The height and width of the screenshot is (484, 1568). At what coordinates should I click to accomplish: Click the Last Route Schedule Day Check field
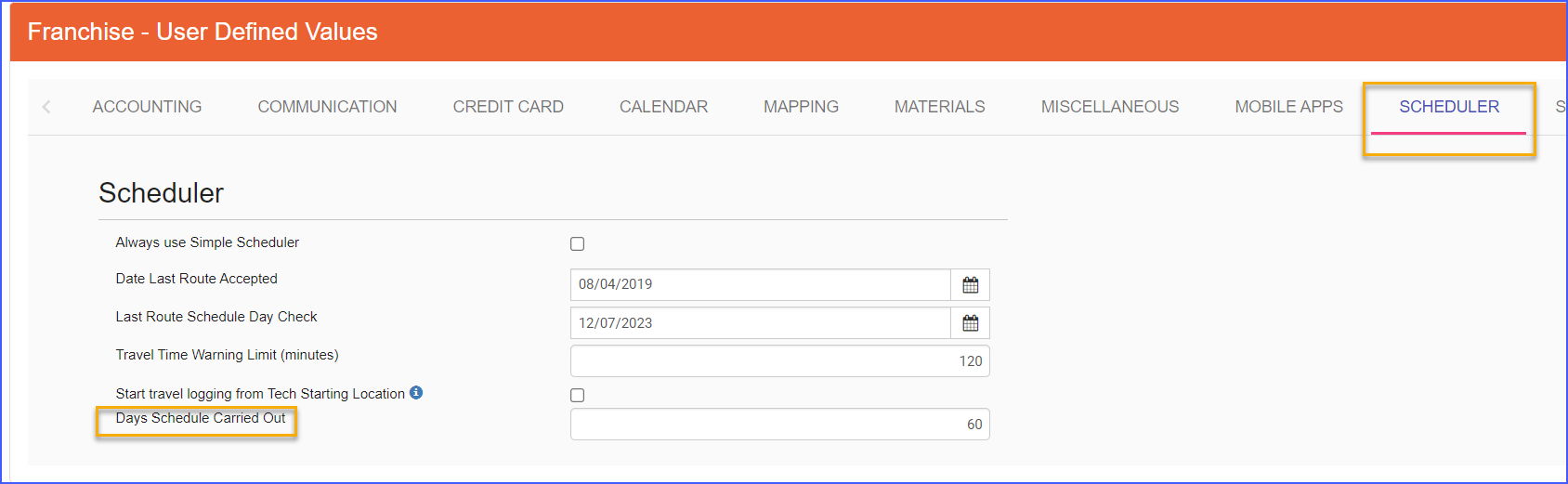point(760,323)
